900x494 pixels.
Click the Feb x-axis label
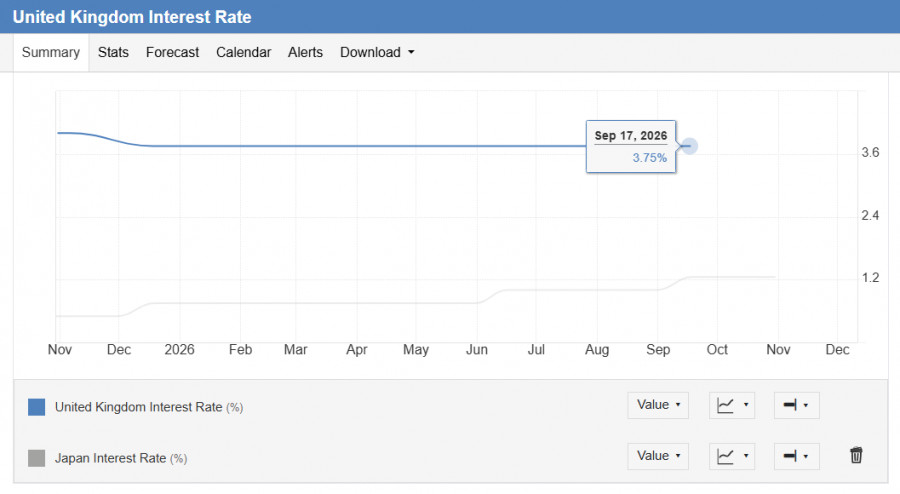pyautogui.click(x=240, y=349)
